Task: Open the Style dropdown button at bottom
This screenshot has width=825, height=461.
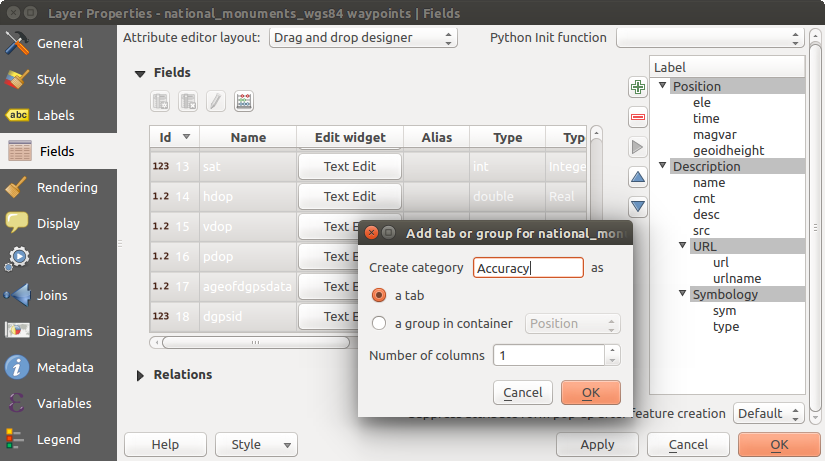Action: coord(257,444)
